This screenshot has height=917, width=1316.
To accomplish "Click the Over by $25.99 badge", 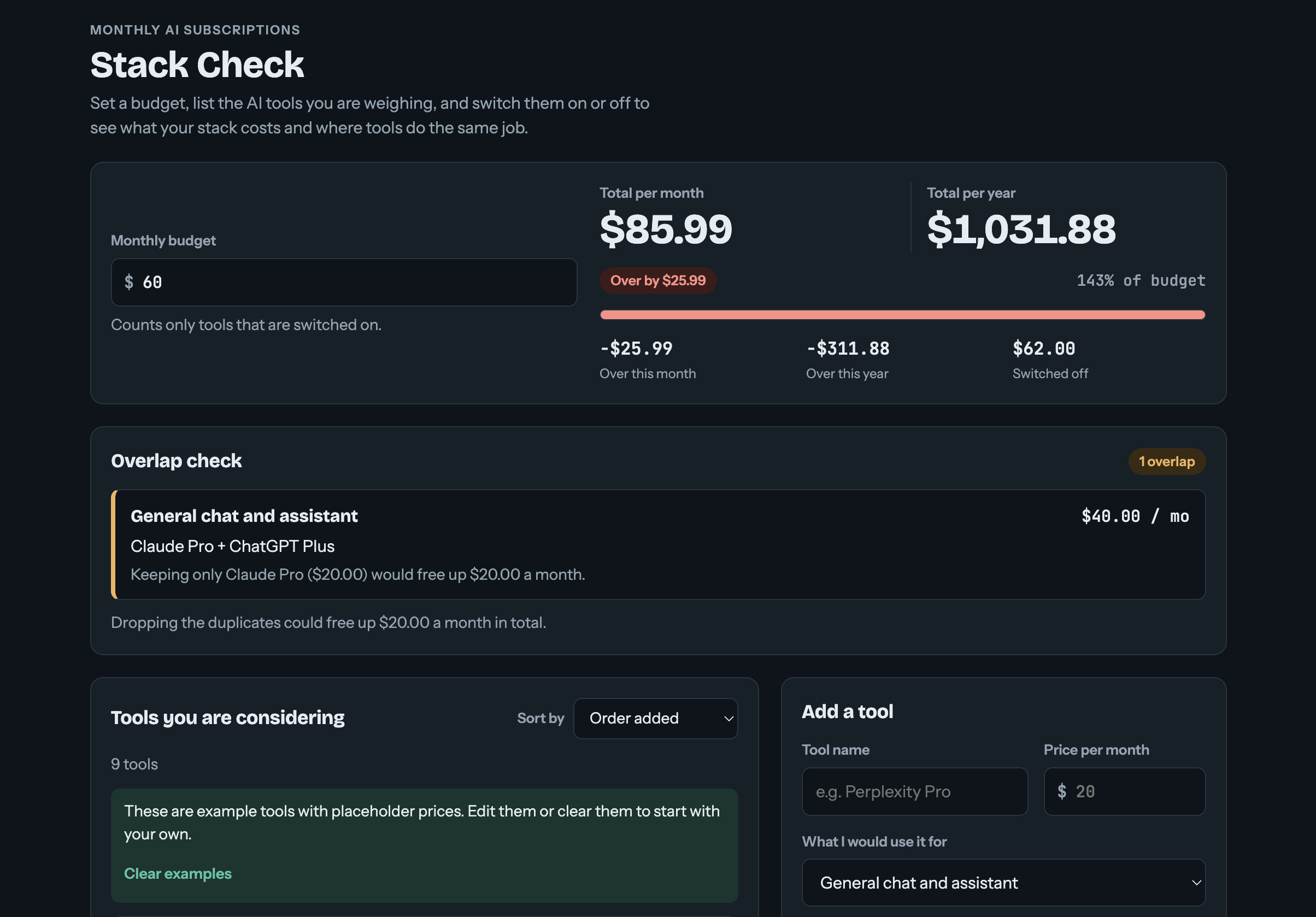I will point(657,280).
